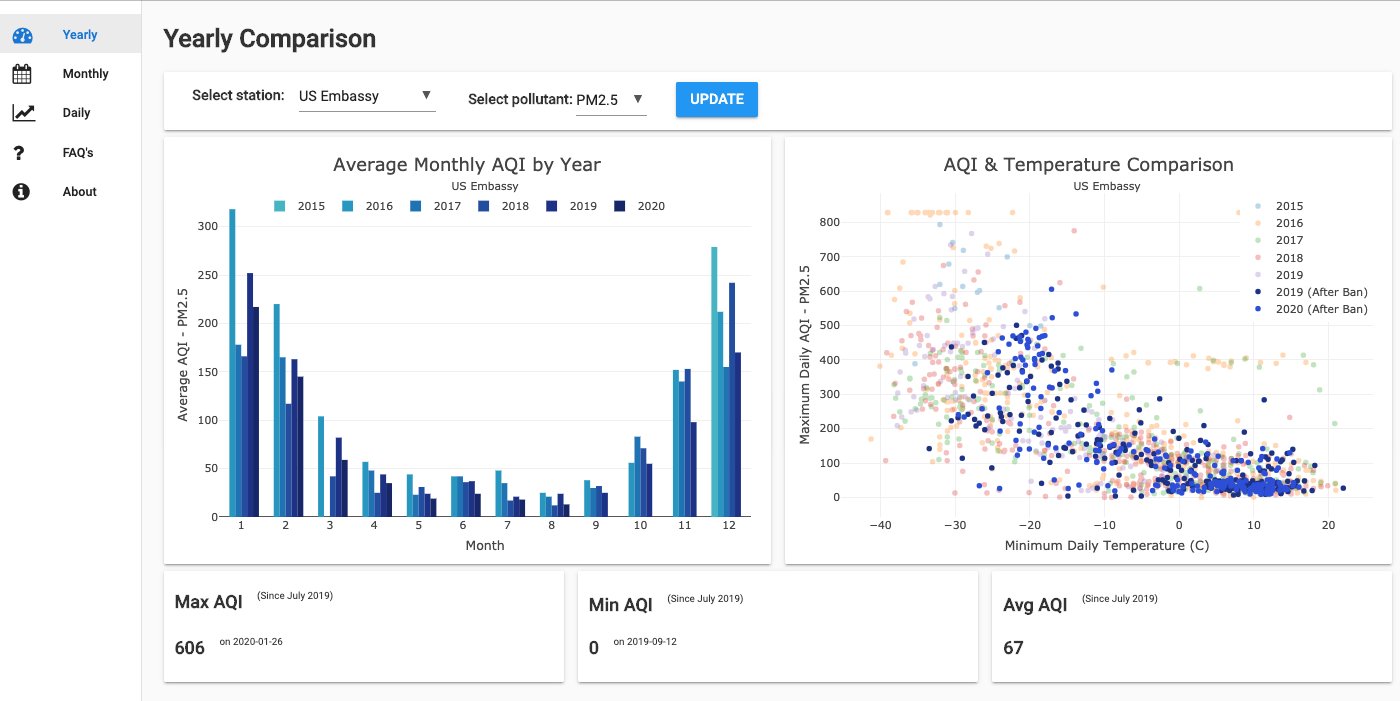Hide the 2015 series in the bar chart legend
The height and width of the screenshot is (701, 1400).
[310, 206]
